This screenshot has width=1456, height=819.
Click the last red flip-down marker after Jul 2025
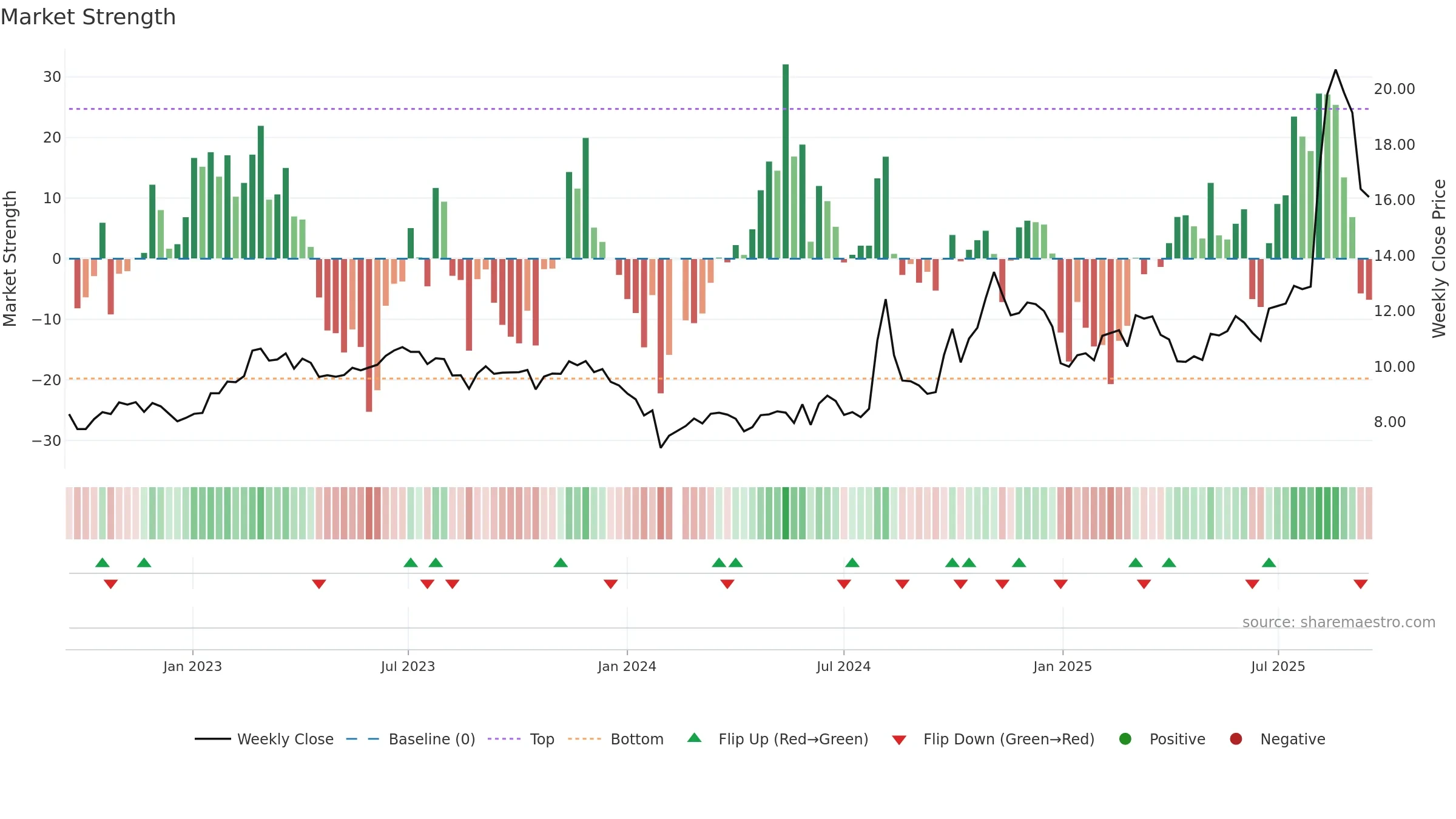pyautogui.click(x=1360, y=584)
